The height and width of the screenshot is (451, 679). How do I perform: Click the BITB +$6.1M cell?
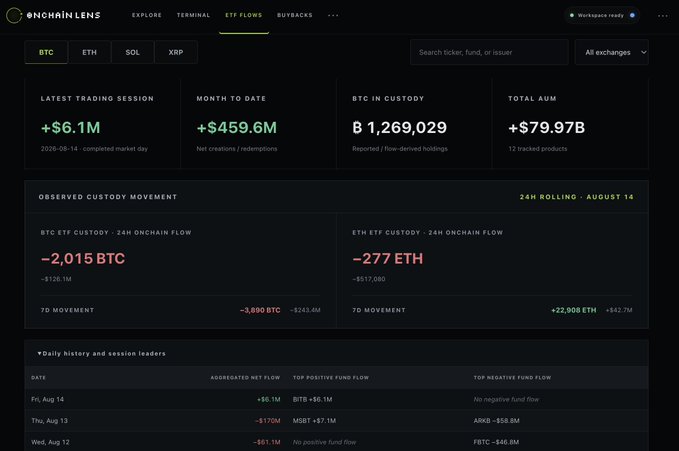313,399
